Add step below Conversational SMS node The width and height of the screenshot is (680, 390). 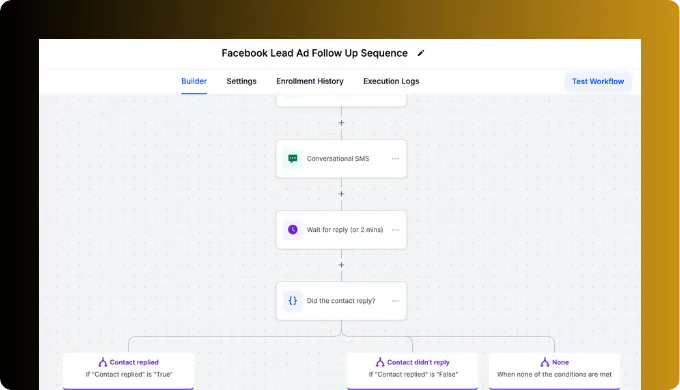[341, 194]
